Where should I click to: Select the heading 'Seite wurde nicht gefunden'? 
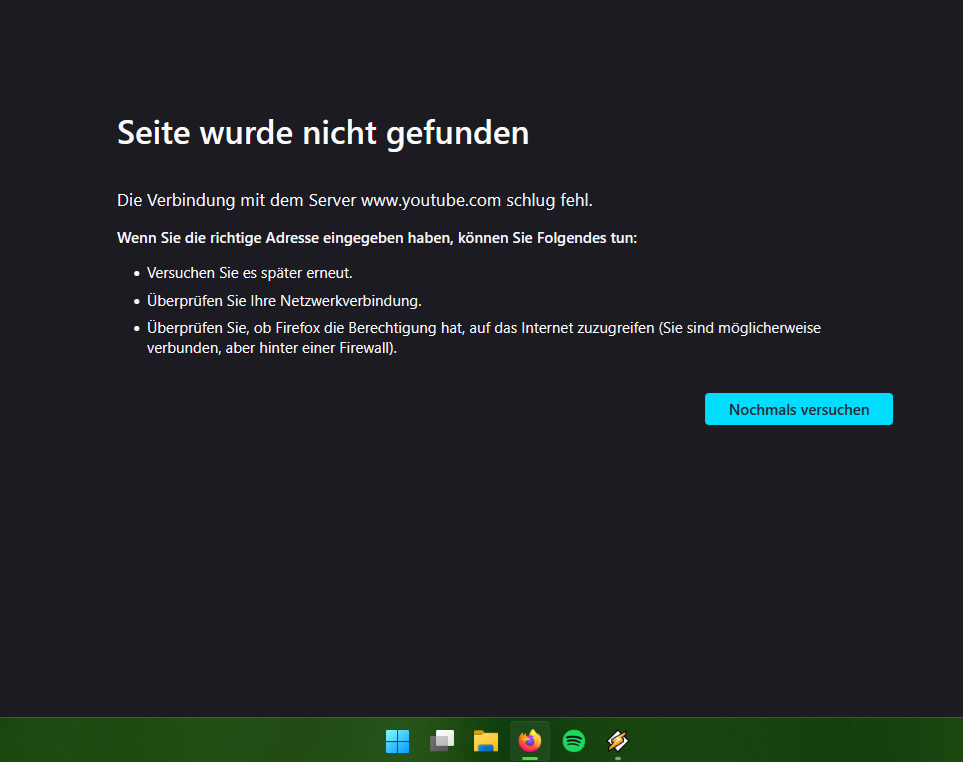(x=323, y=133)
